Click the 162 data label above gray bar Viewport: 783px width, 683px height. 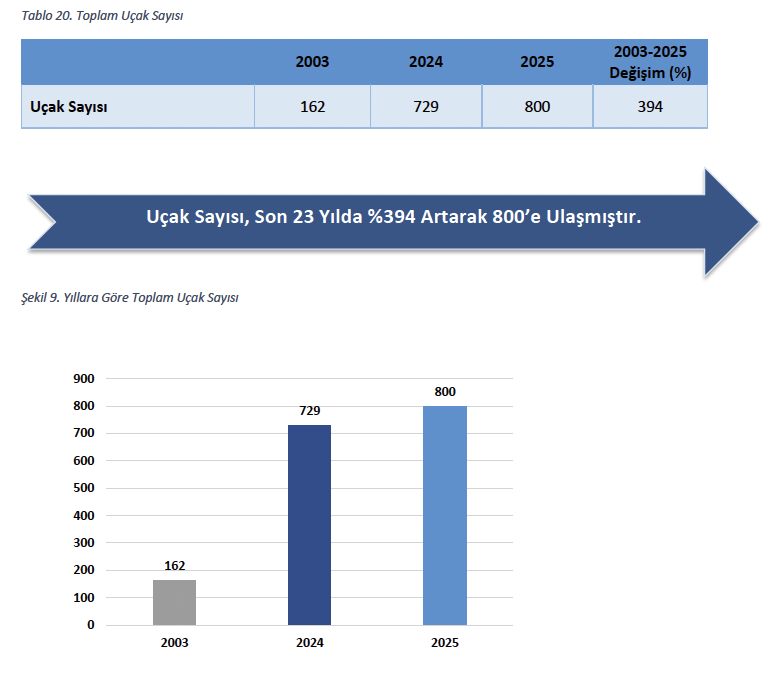pyautogui.click(x=174, y=566)
